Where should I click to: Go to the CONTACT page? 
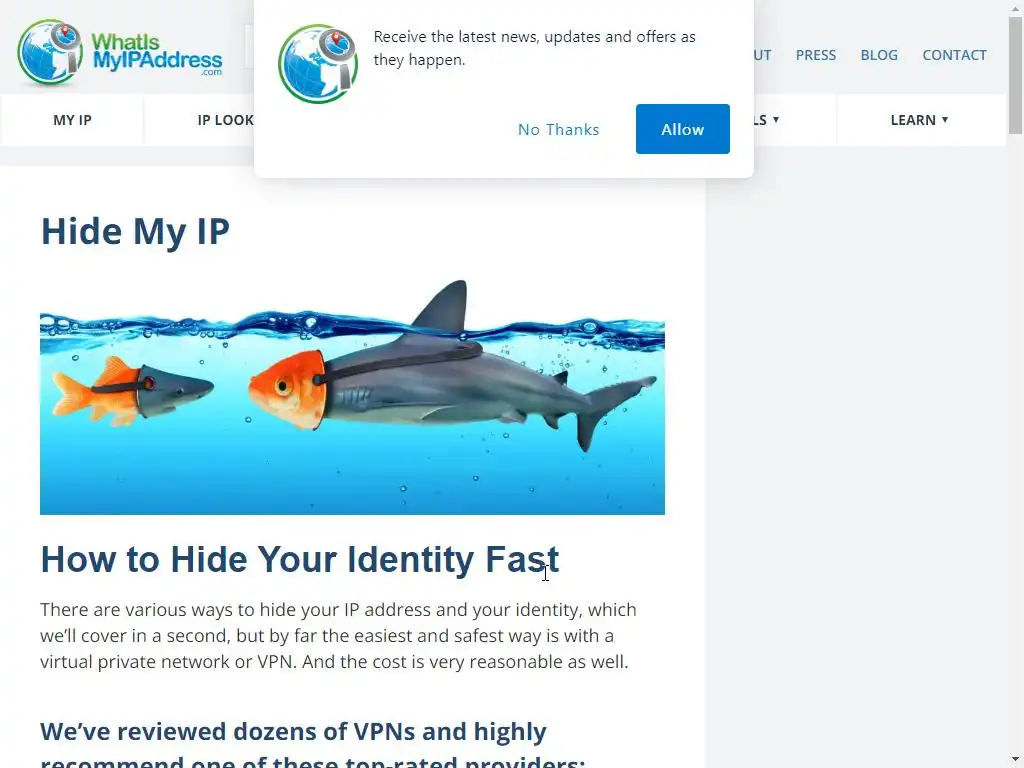point(954,55)
